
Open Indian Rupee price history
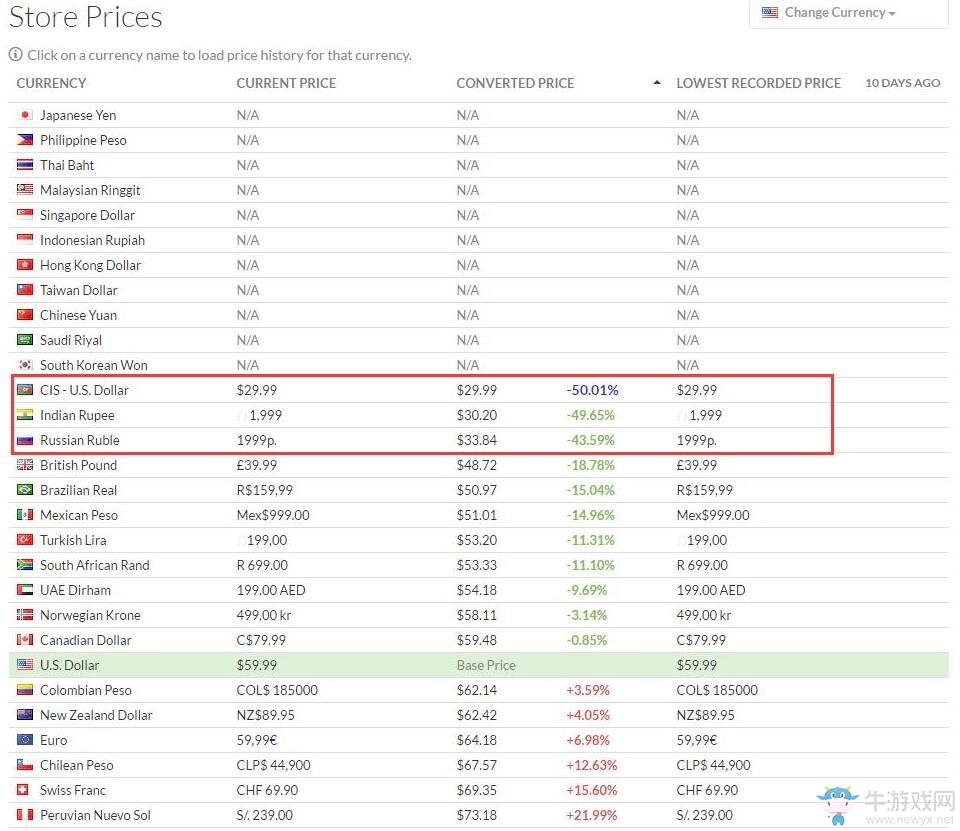coord(77,415)
